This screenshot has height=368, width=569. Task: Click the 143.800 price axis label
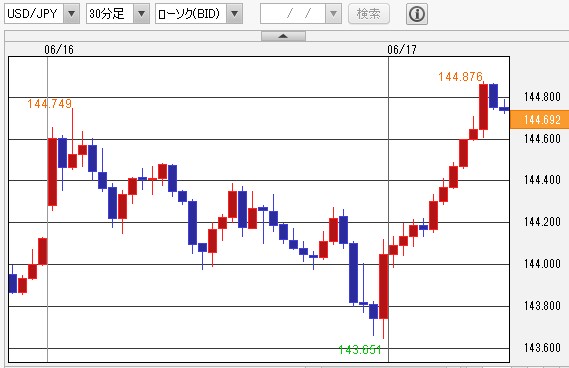(542, 306)
